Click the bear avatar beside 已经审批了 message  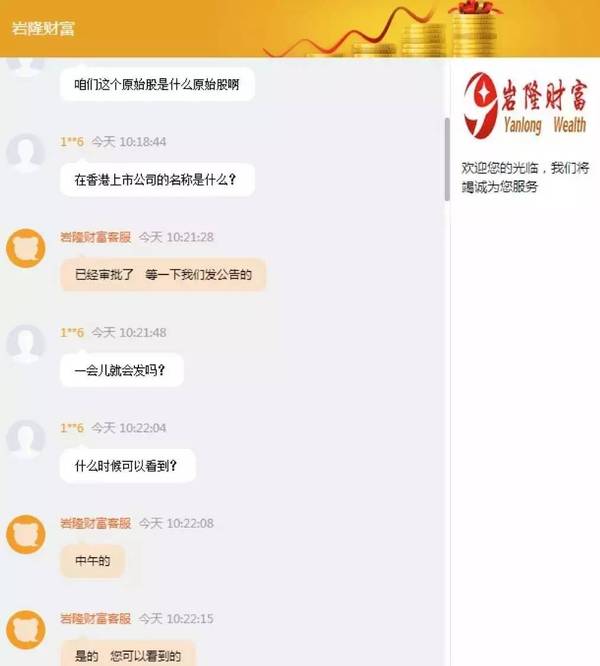pyautogui.click(x=25, y=248)
